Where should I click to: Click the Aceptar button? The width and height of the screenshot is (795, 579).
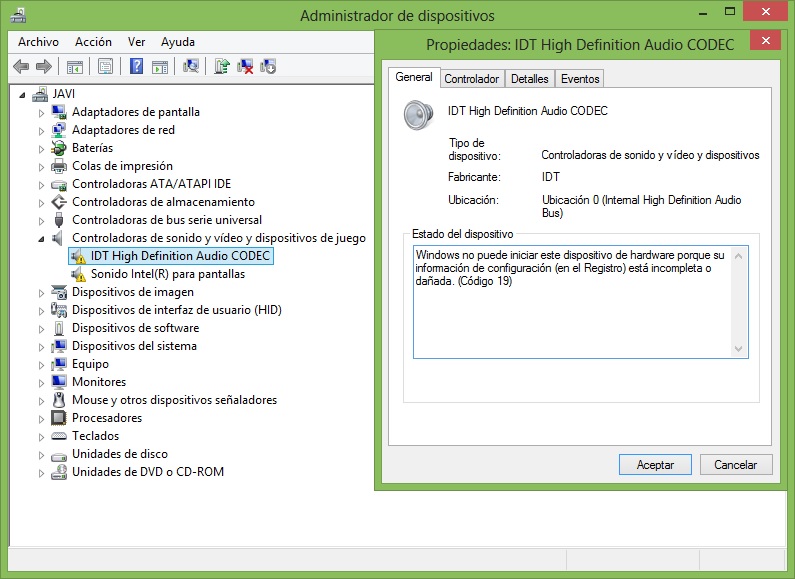(x=655, y=464)
